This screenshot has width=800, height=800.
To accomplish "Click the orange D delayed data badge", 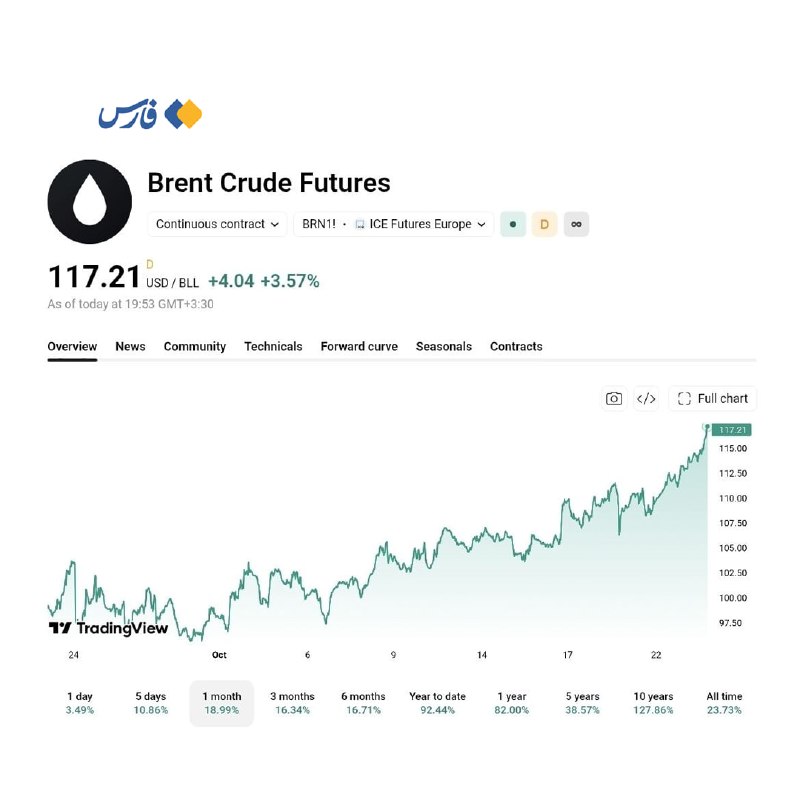I will (x=544, y=224).
